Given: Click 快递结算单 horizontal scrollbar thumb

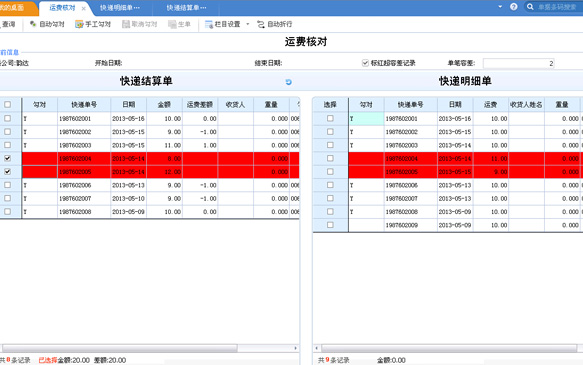Looking at the screenshot, I should 120,348.
